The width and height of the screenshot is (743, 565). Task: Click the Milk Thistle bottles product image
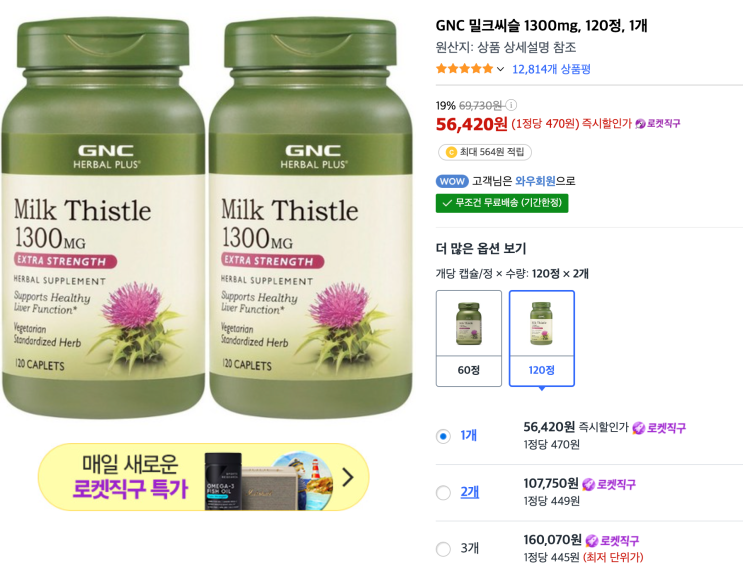click(x=207, y=218)
